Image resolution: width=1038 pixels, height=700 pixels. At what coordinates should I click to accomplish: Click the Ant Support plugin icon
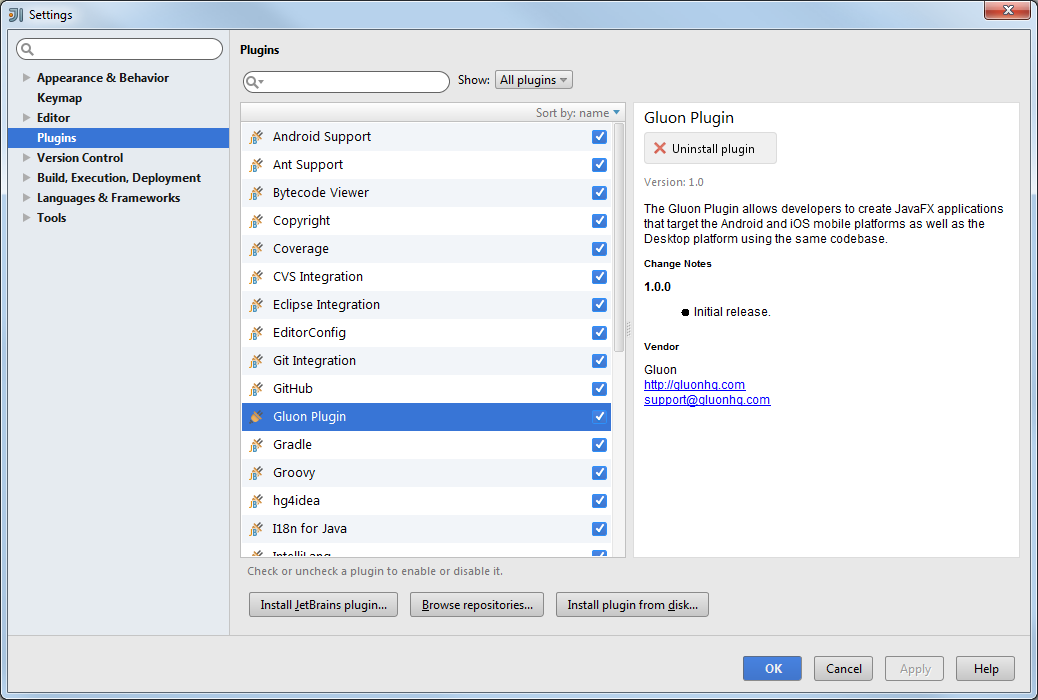(x=256, y=165)
